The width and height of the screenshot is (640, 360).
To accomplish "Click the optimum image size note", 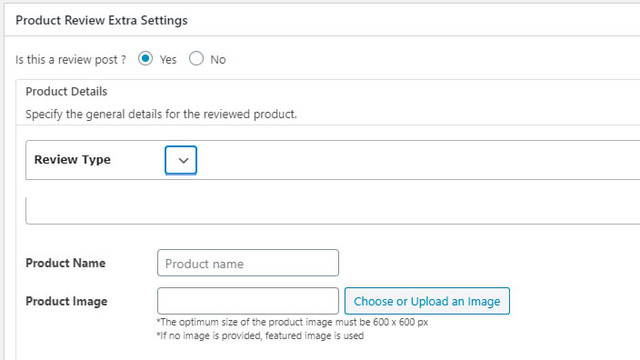I will click(x=292, y=322).
